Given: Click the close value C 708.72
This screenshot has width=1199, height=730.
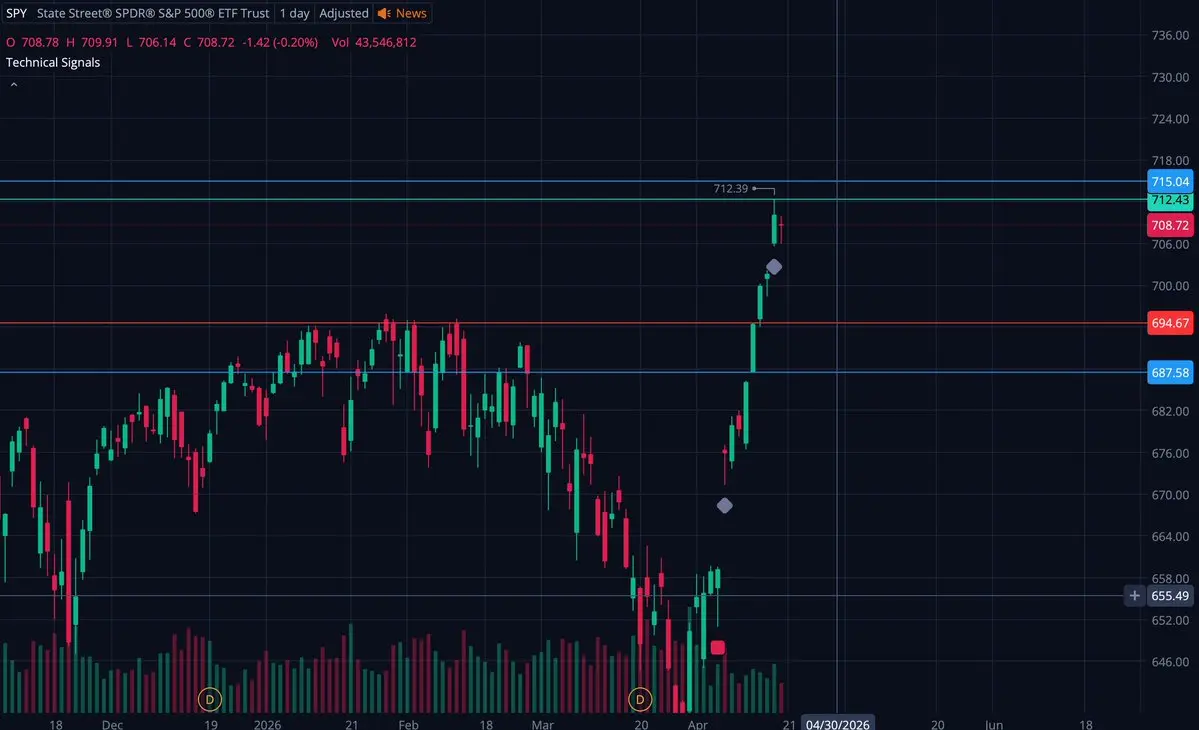Looking at the screenshot, I should pos(209,42).
